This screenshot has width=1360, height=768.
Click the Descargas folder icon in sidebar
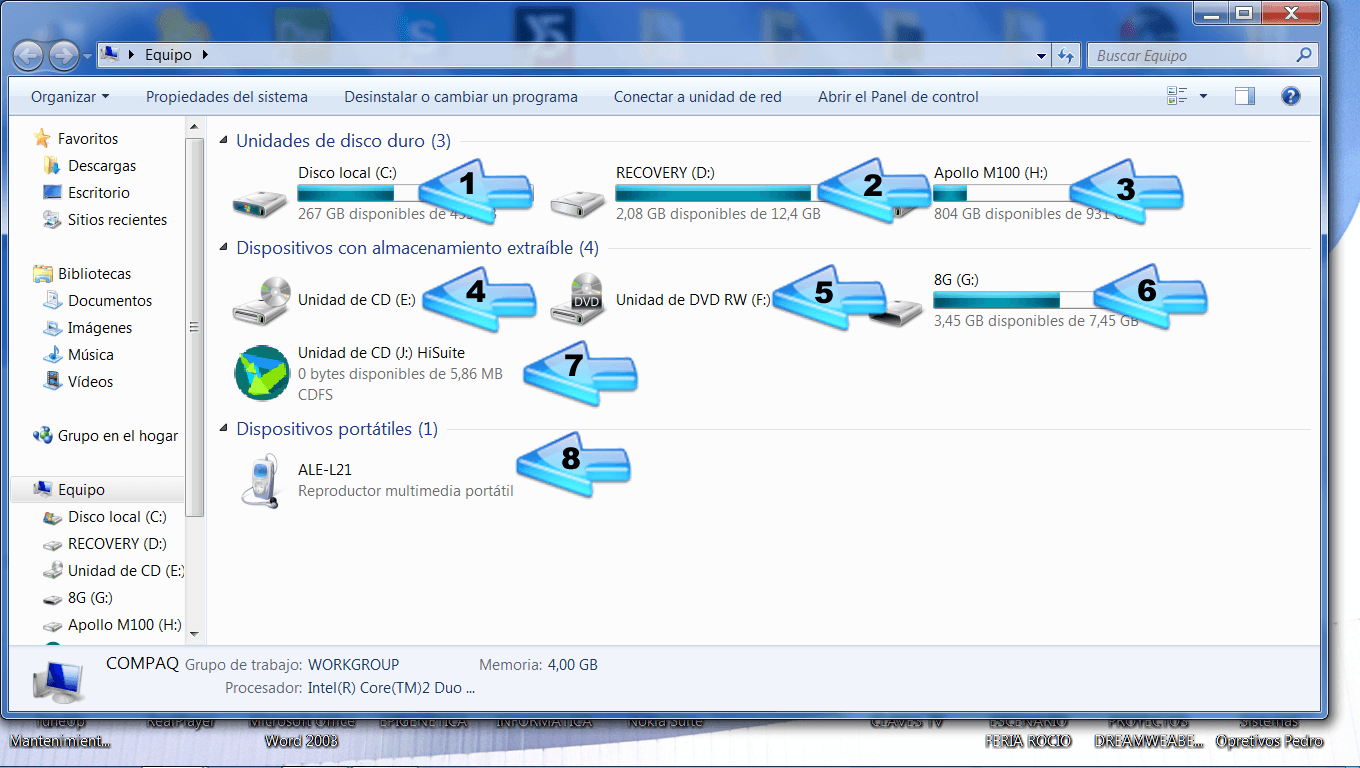coord(52,165)
